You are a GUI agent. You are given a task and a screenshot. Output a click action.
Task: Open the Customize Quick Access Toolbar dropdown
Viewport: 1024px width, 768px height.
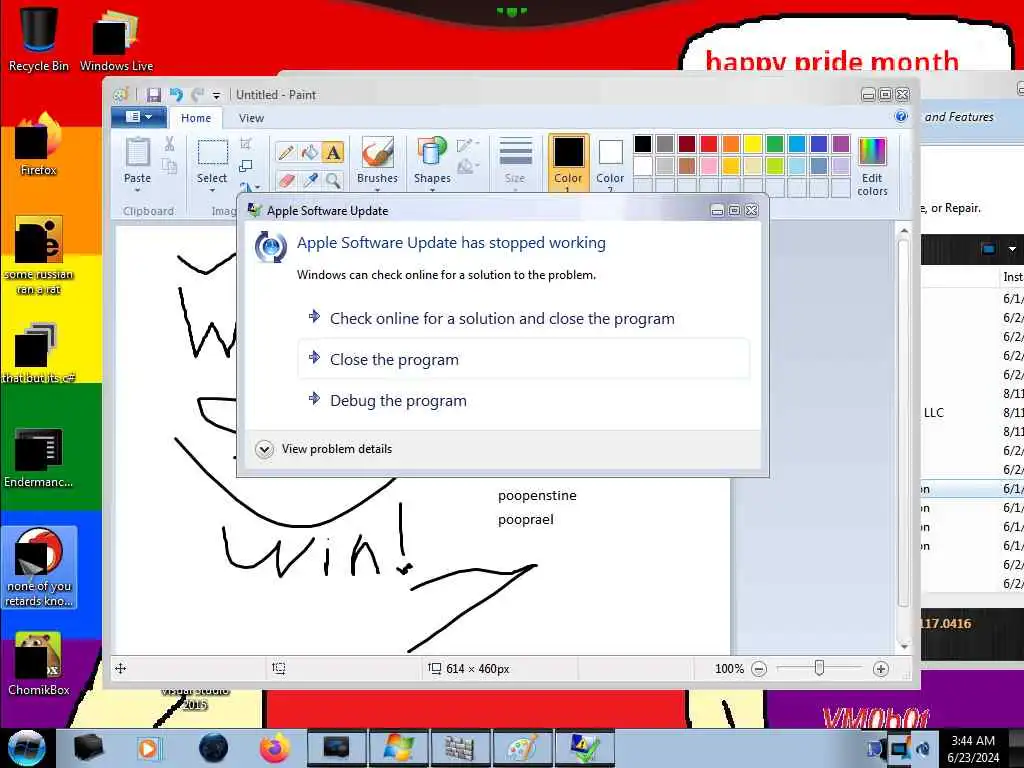tap(216, 95)
